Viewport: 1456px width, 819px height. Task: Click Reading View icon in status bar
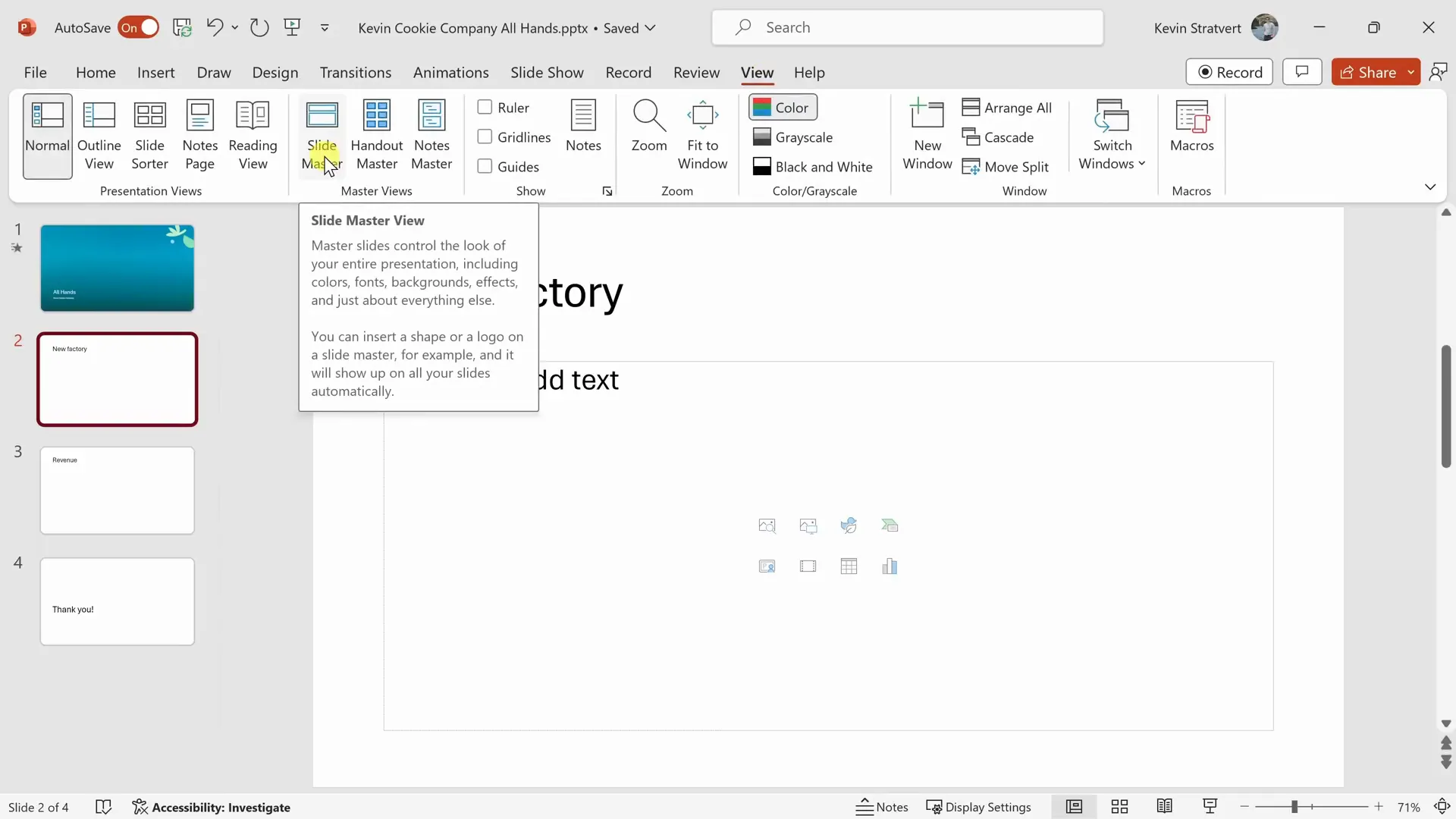tap(1165, 807)
